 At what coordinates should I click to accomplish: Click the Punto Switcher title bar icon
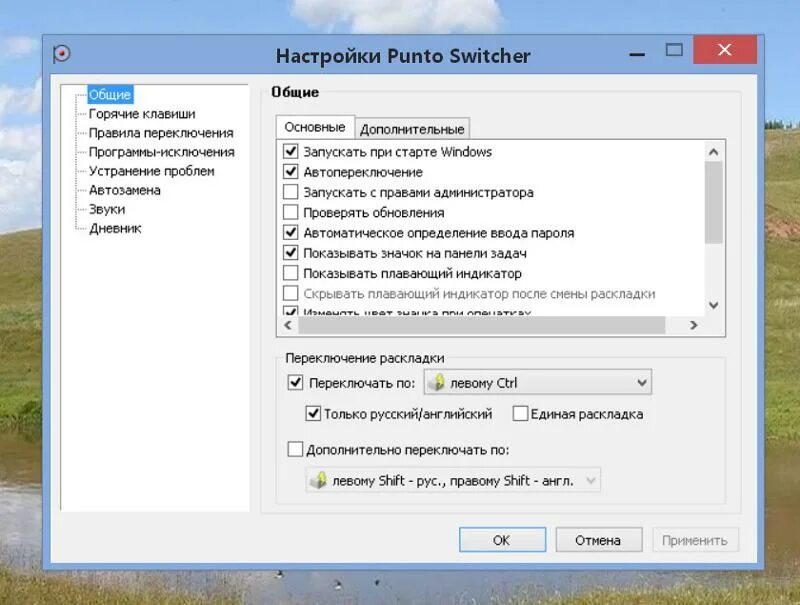[62, 54]
